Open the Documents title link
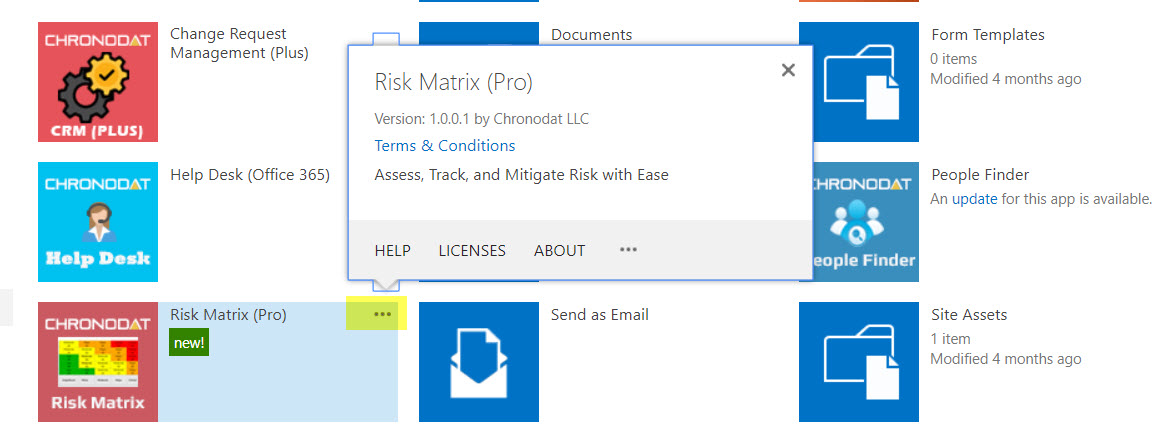Viewport: 1169px width, 429px height. [591, 34]
